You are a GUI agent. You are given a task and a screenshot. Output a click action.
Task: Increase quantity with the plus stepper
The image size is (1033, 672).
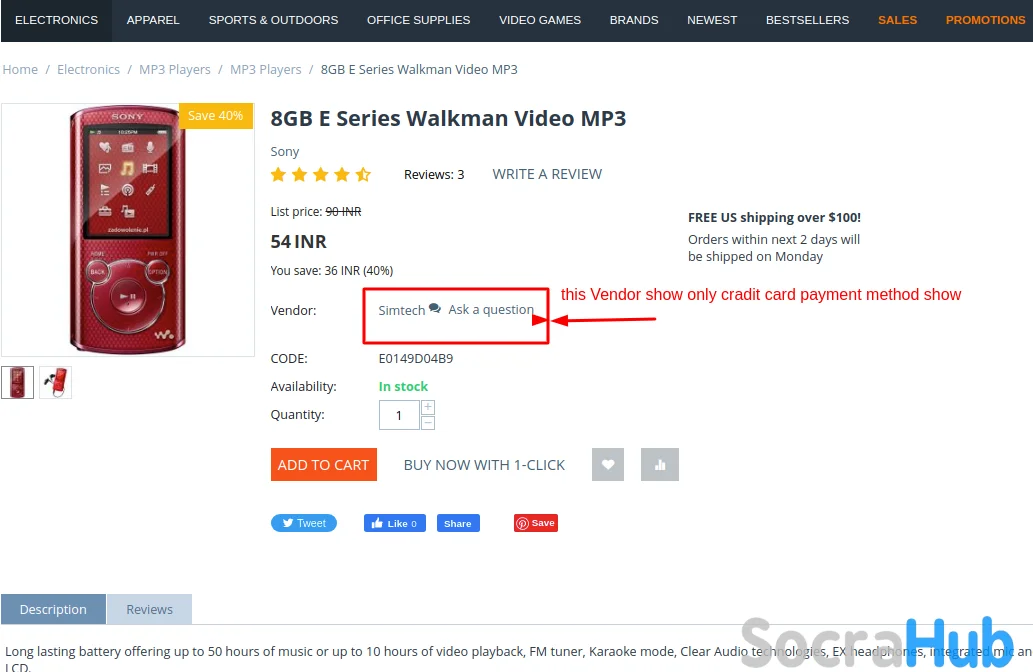coord(428,407)
